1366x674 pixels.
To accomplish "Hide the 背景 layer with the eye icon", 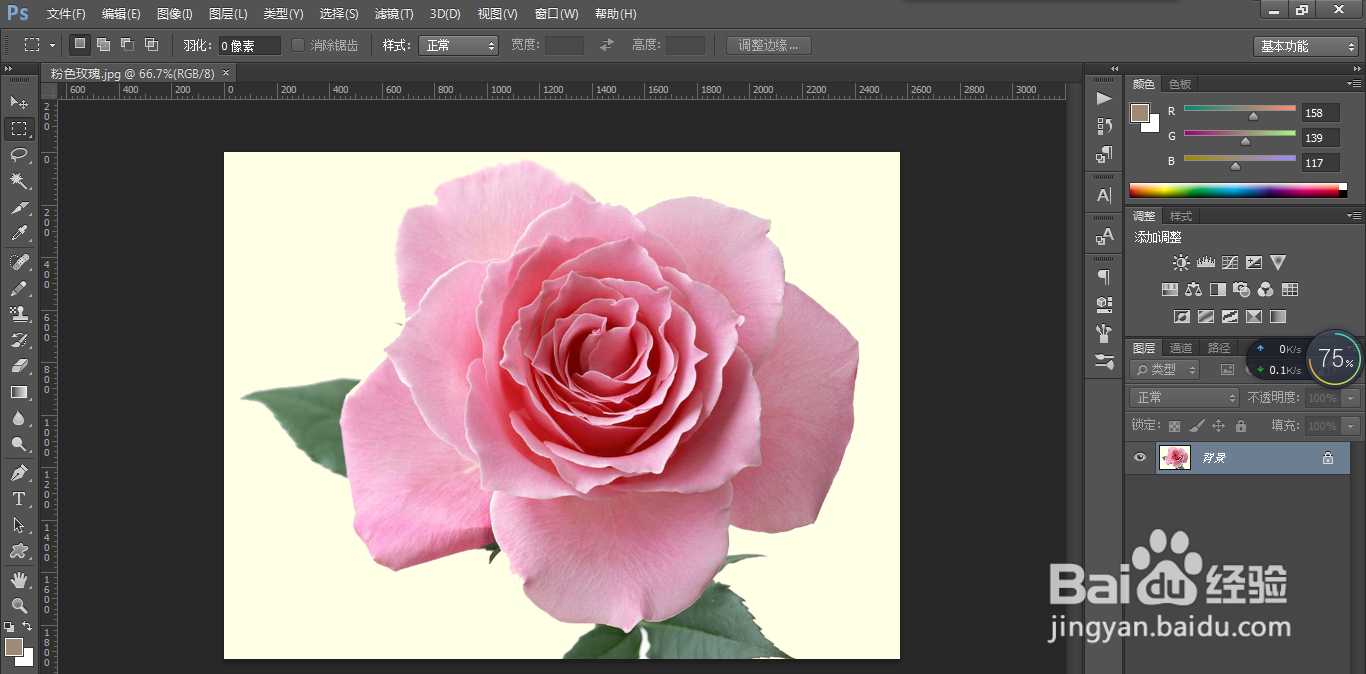I will [x=1140, y=458].
